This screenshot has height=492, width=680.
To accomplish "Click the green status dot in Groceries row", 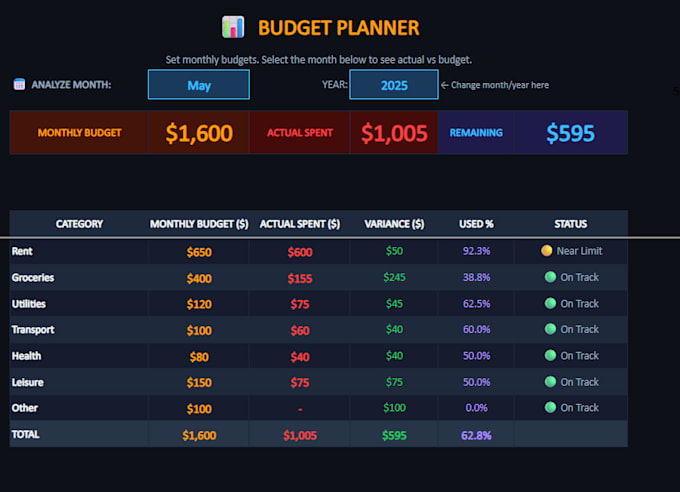I will point(550,277).
